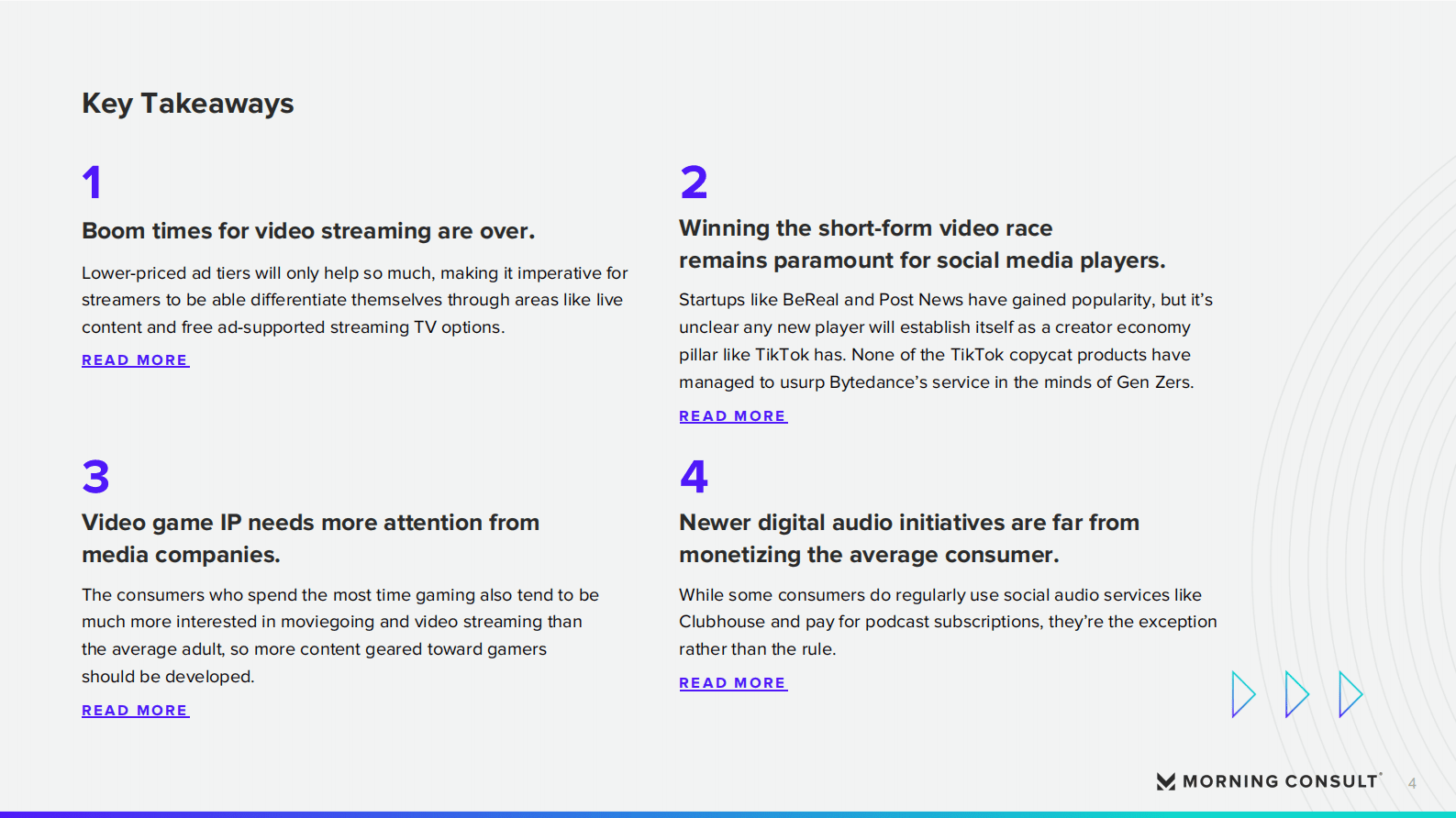The width and height of the screenshot is (1456, 818).
Task: Follow Read More link under digital audio initiatives
Action: [732, 683]
